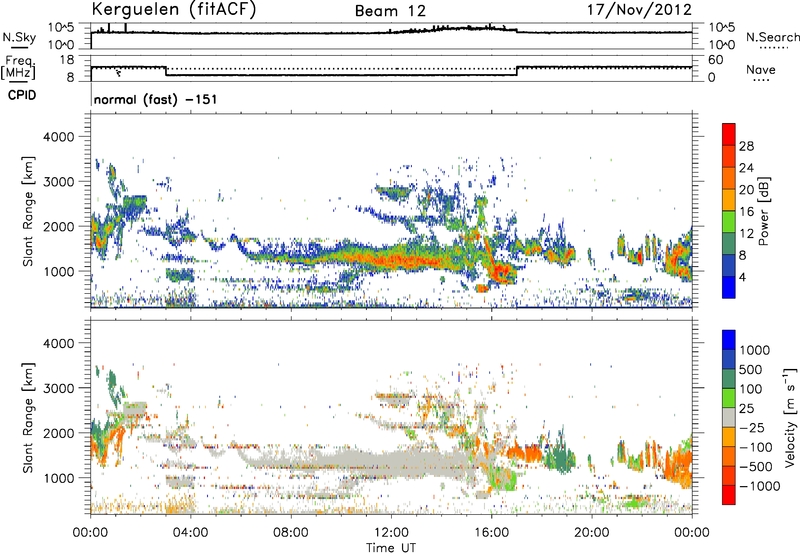Click the date 17/Nov/2012
The height and width of the screenshot is (554, 800).
(x=639, y=9)
